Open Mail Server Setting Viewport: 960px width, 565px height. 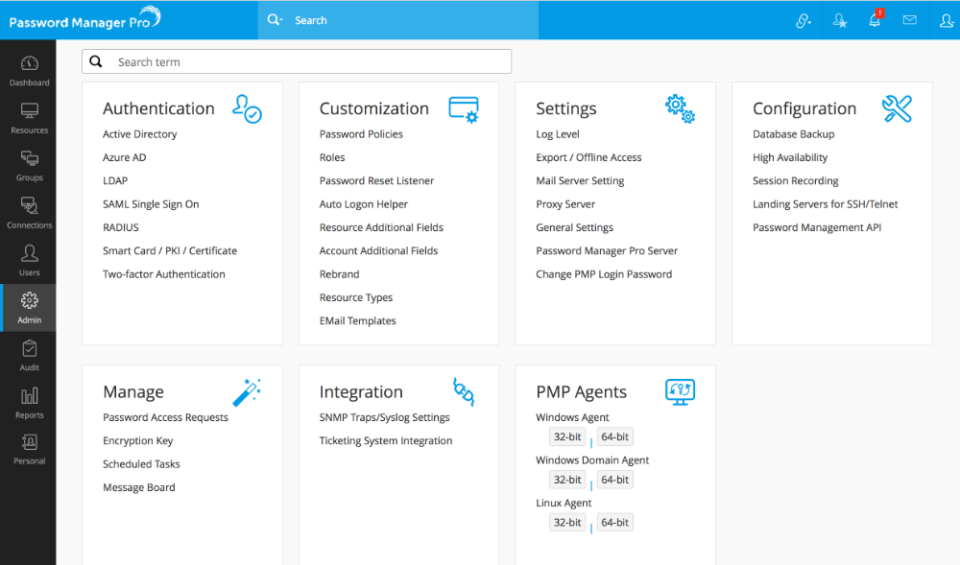pyautogui.click(x=580, y=181)
